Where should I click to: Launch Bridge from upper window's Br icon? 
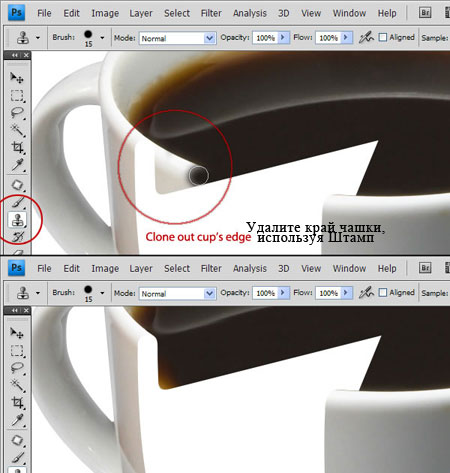(425, 13)
